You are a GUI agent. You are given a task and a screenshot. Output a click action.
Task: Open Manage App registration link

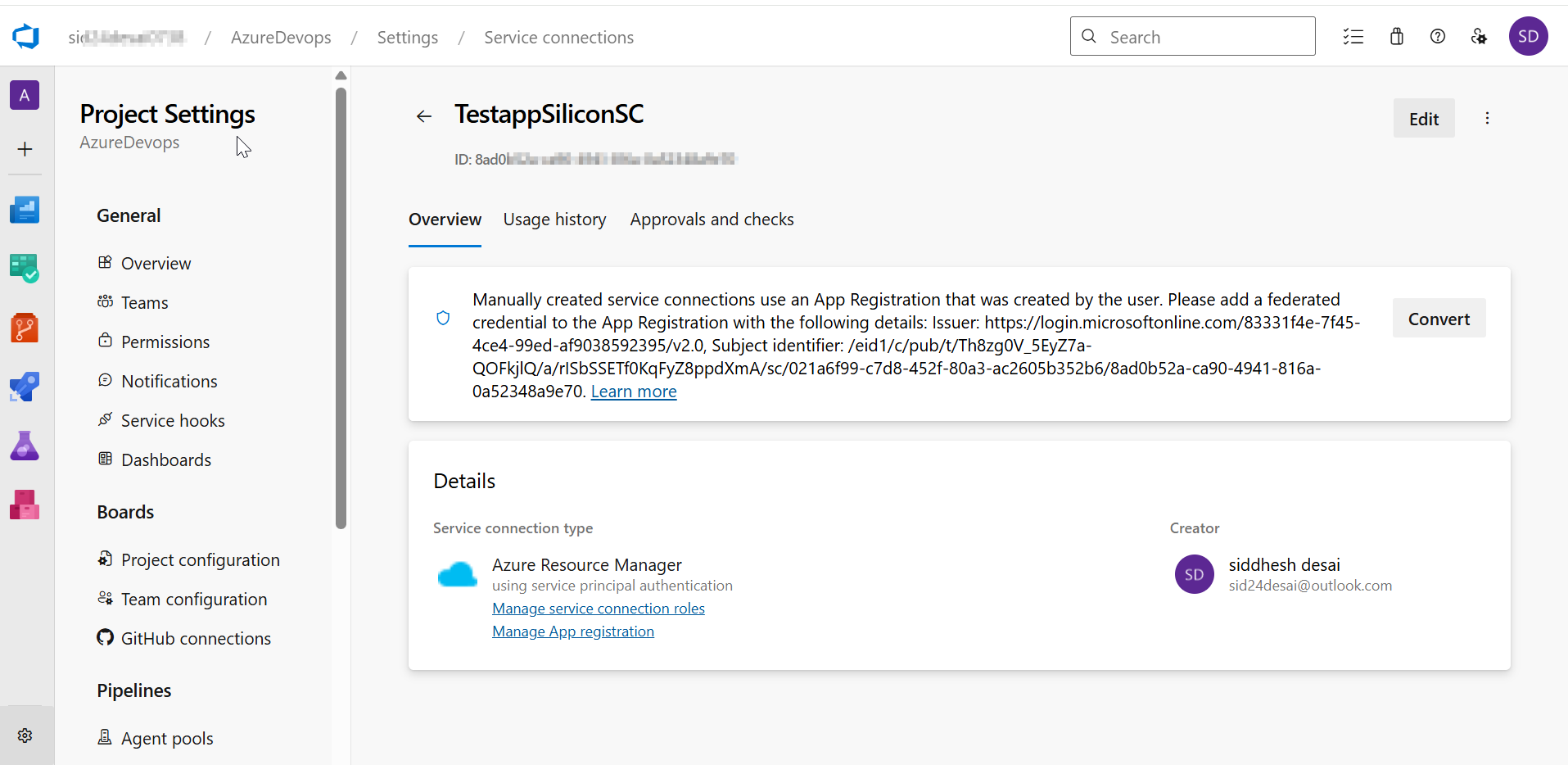point(573,631)
